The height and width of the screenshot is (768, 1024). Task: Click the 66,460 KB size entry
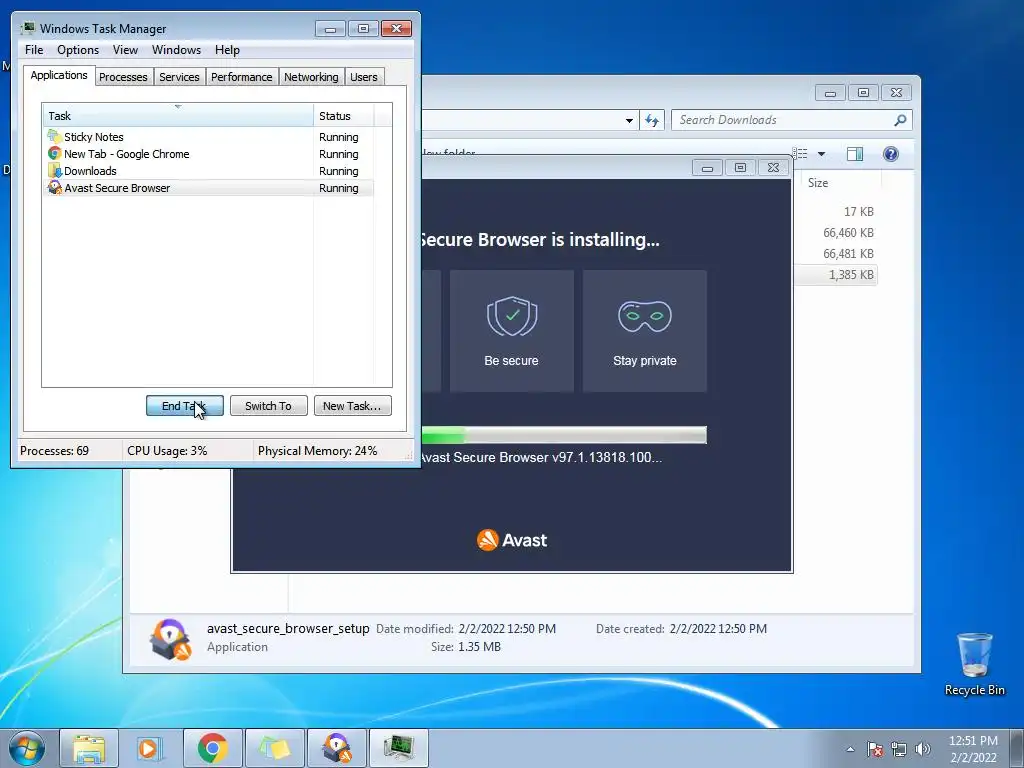848,232
